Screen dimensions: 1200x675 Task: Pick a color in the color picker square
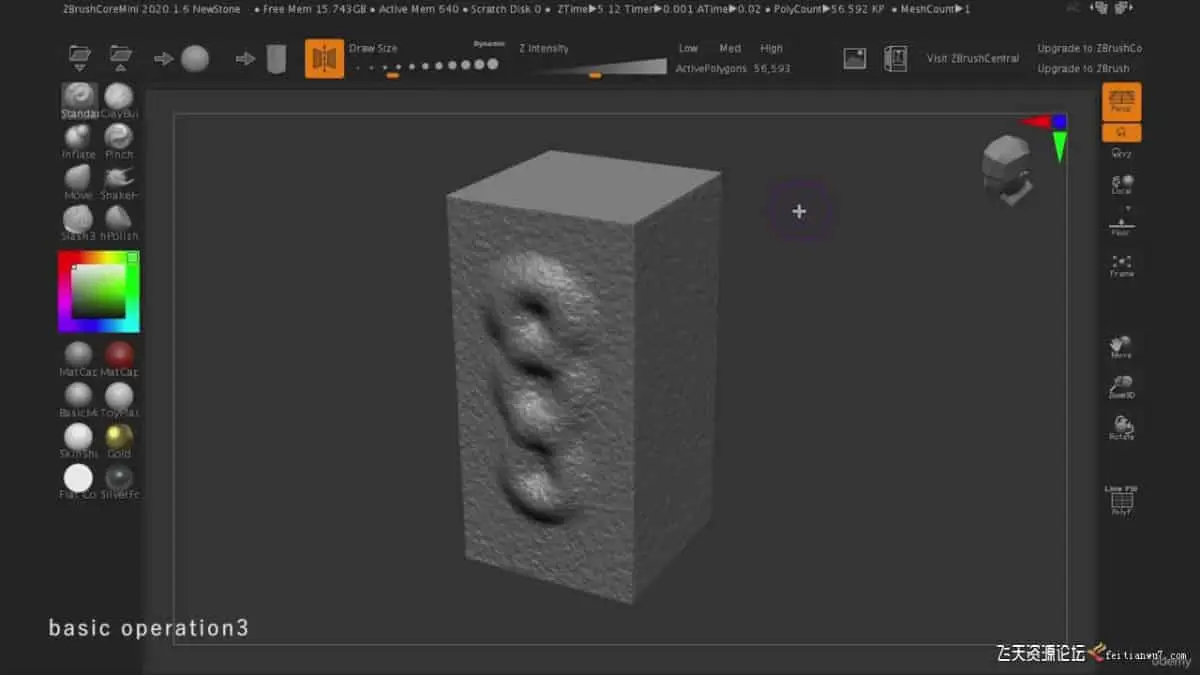[x=98, y=291]
